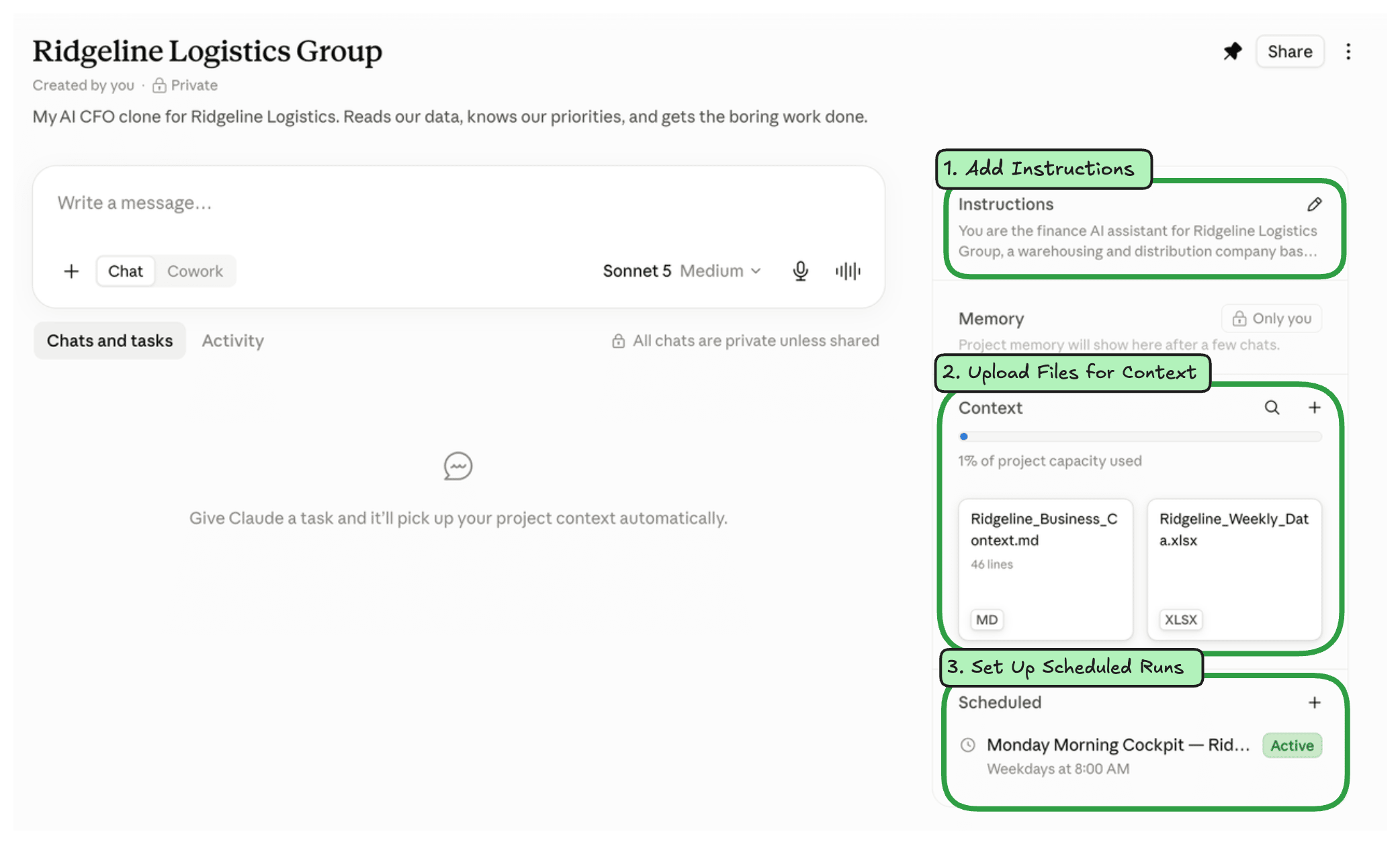Click the chat bubble icon in empty state
Viewport: 1400px width, 844px height.
458,466
